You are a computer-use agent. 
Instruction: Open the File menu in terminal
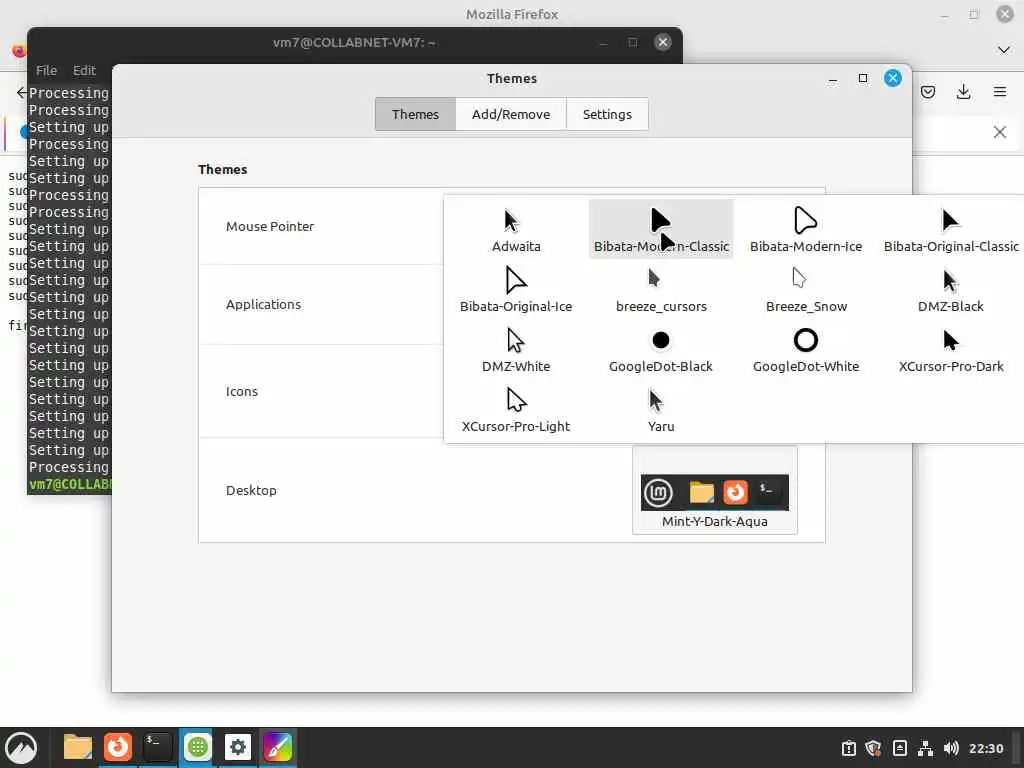point(46,70)
